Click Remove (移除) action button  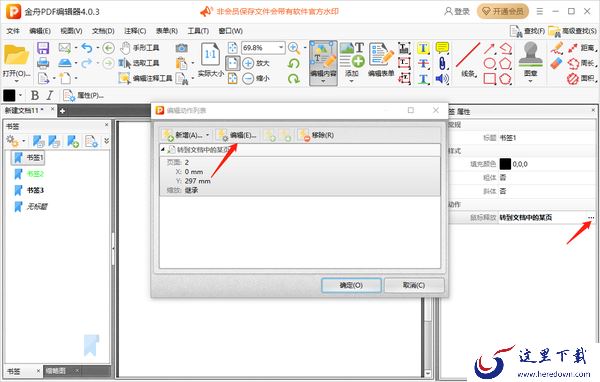[x=317, y=135]
